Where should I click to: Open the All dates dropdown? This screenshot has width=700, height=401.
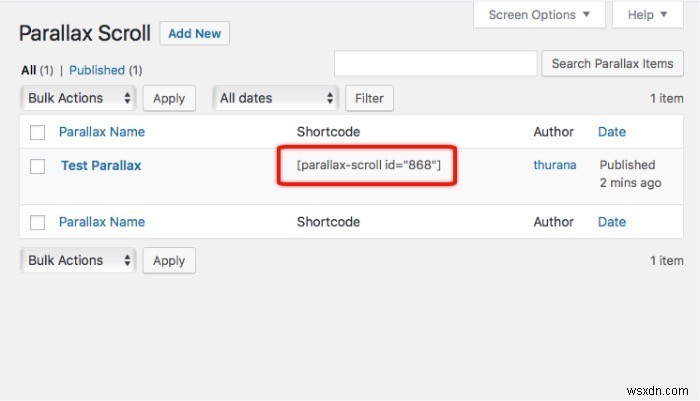pyautogui.click(x=275, y=98)
